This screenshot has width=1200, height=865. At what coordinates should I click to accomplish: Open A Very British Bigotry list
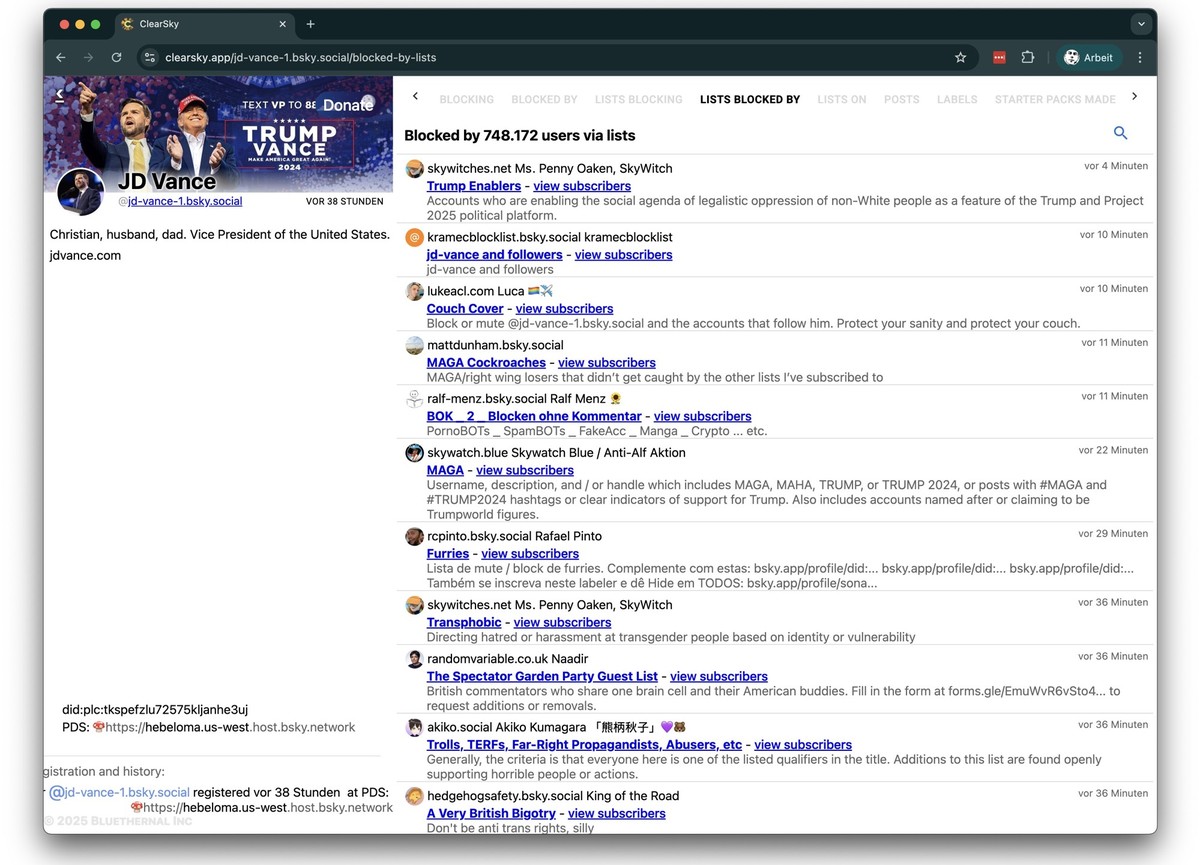(x=491, y=814)
